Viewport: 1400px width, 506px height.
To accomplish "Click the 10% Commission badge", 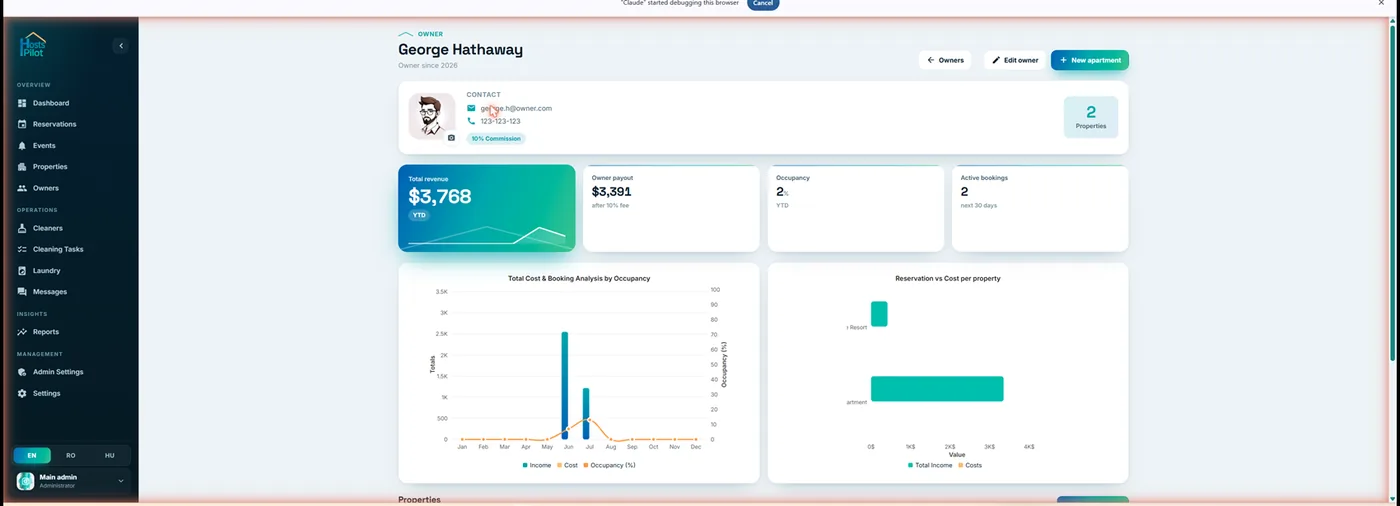I will point(496,138).
